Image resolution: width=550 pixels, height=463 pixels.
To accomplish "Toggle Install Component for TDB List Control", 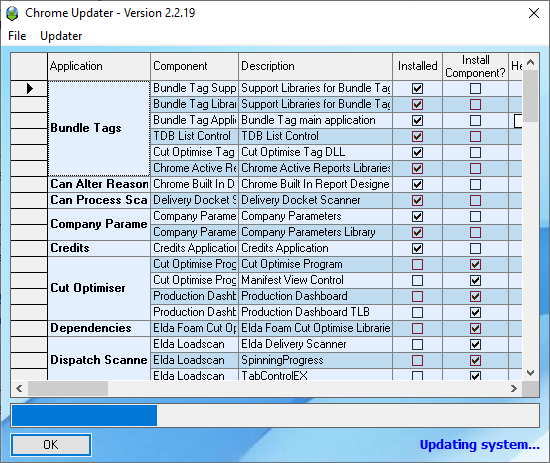I will coord(475,136).
